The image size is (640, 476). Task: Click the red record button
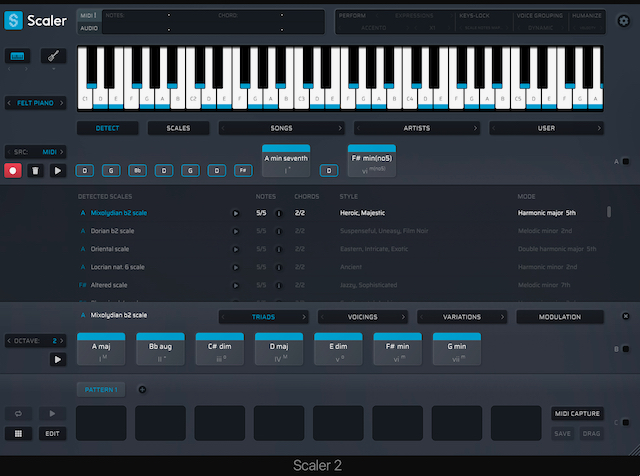(13, 171)
